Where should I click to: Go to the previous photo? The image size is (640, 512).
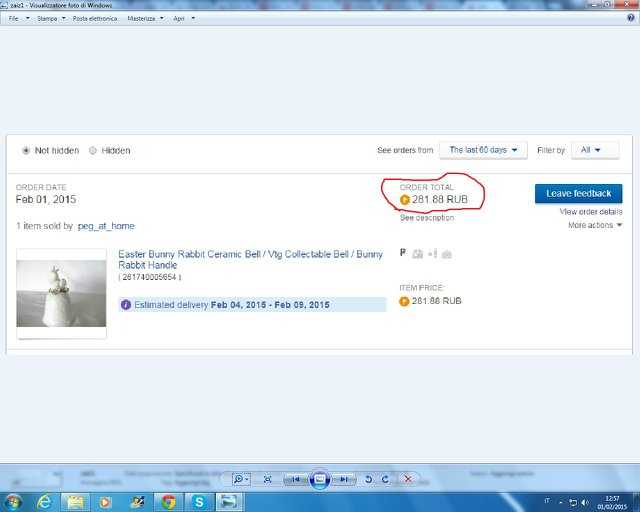coord(295,480)
